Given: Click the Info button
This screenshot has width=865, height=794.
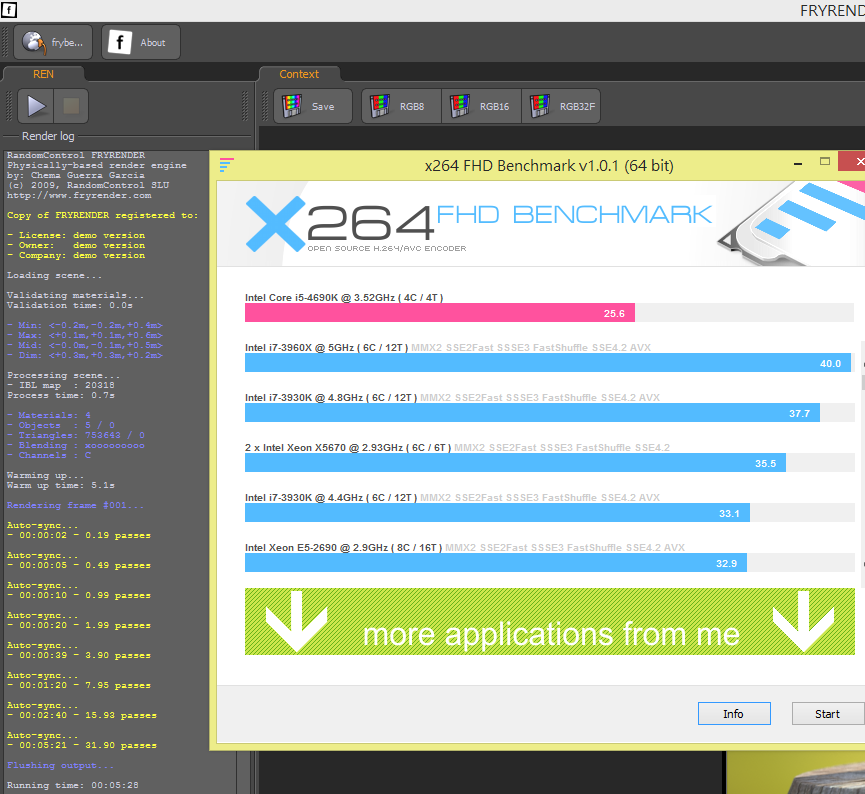Looking at the screenshot, I should [x=734, y=713].
